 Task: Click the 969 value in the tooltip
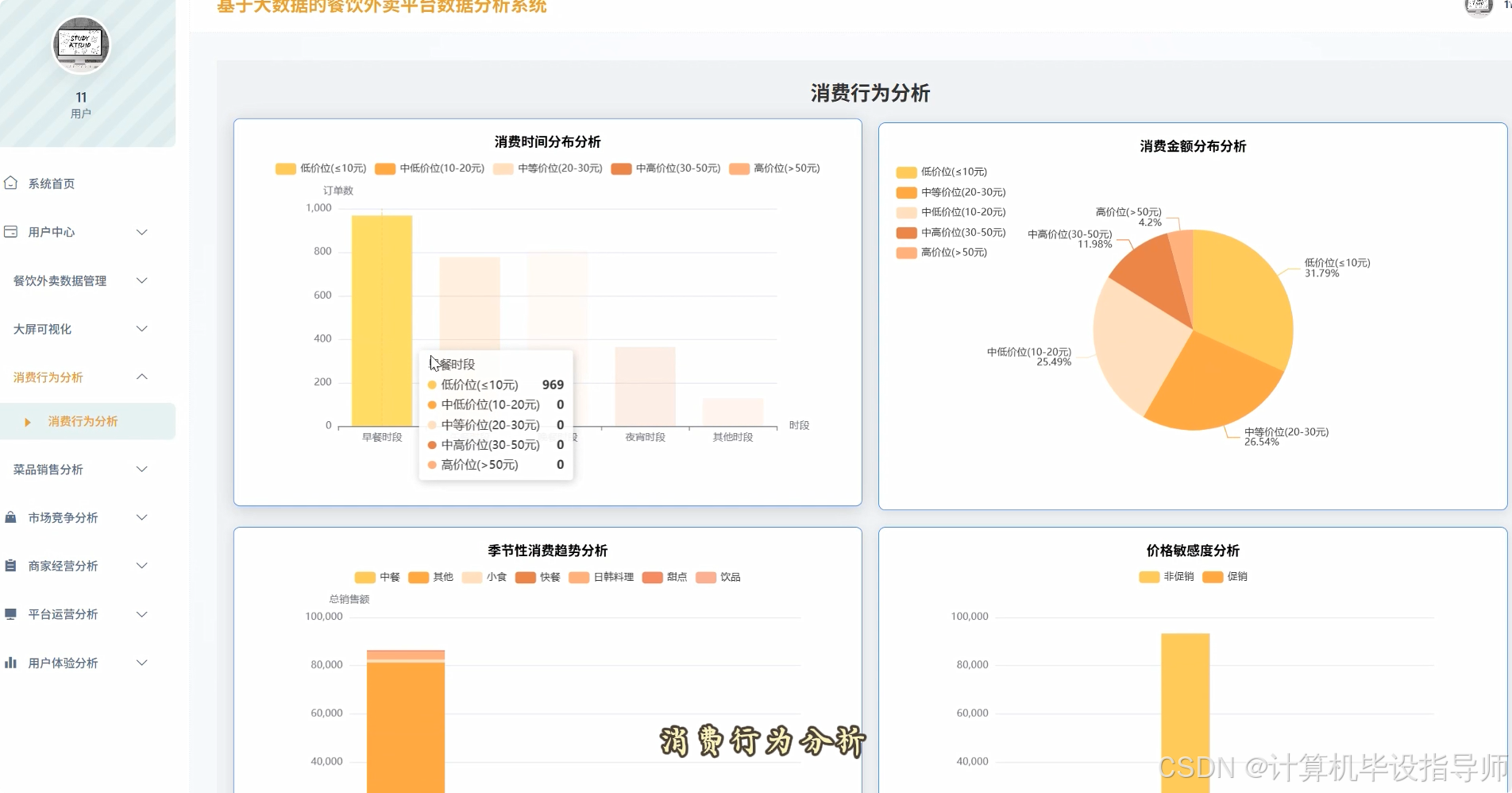(553, 385)
